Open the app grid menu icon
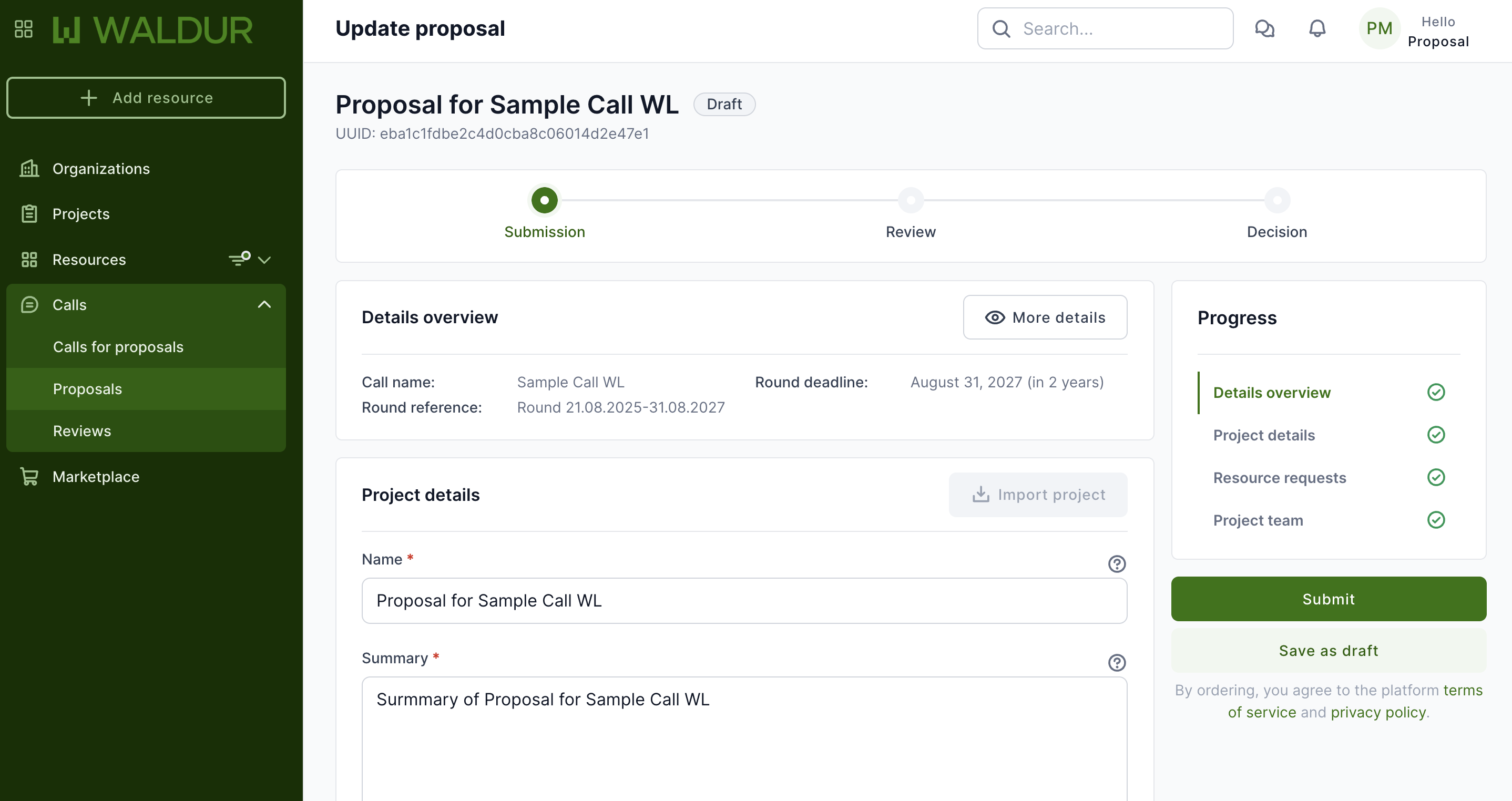Viewport: 1512px width, 801px height. (24, 29)
